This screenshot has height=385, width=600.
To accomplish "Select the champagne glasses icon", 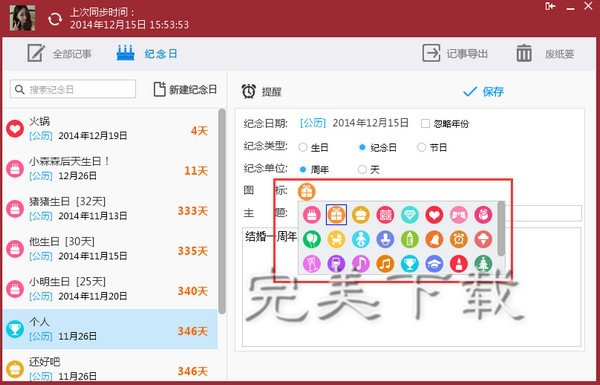I will [312, 264].
